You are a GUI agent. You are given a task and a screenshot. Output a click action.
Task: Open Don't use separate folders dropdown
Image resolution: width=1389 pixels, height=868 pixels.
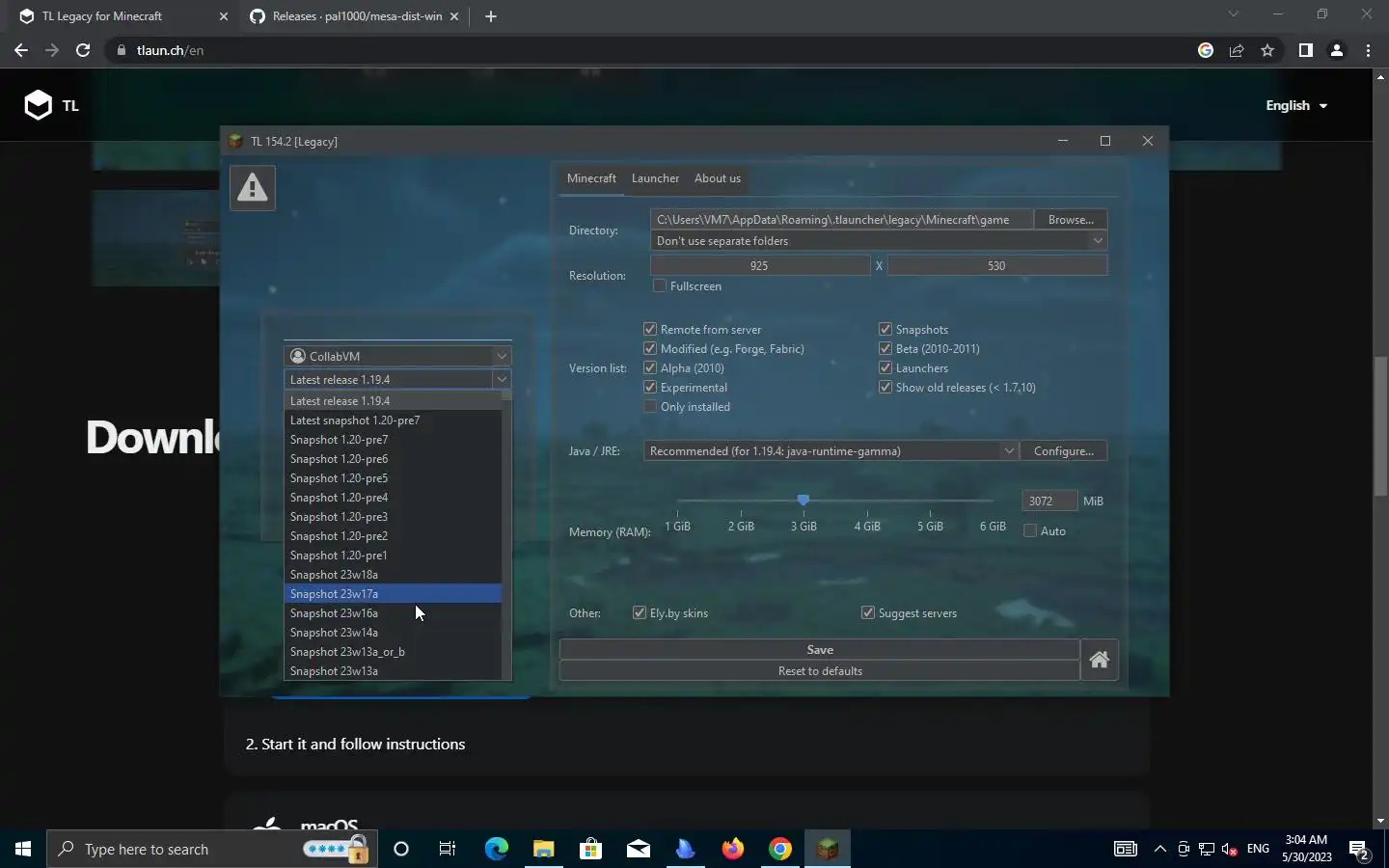[879, 240]
